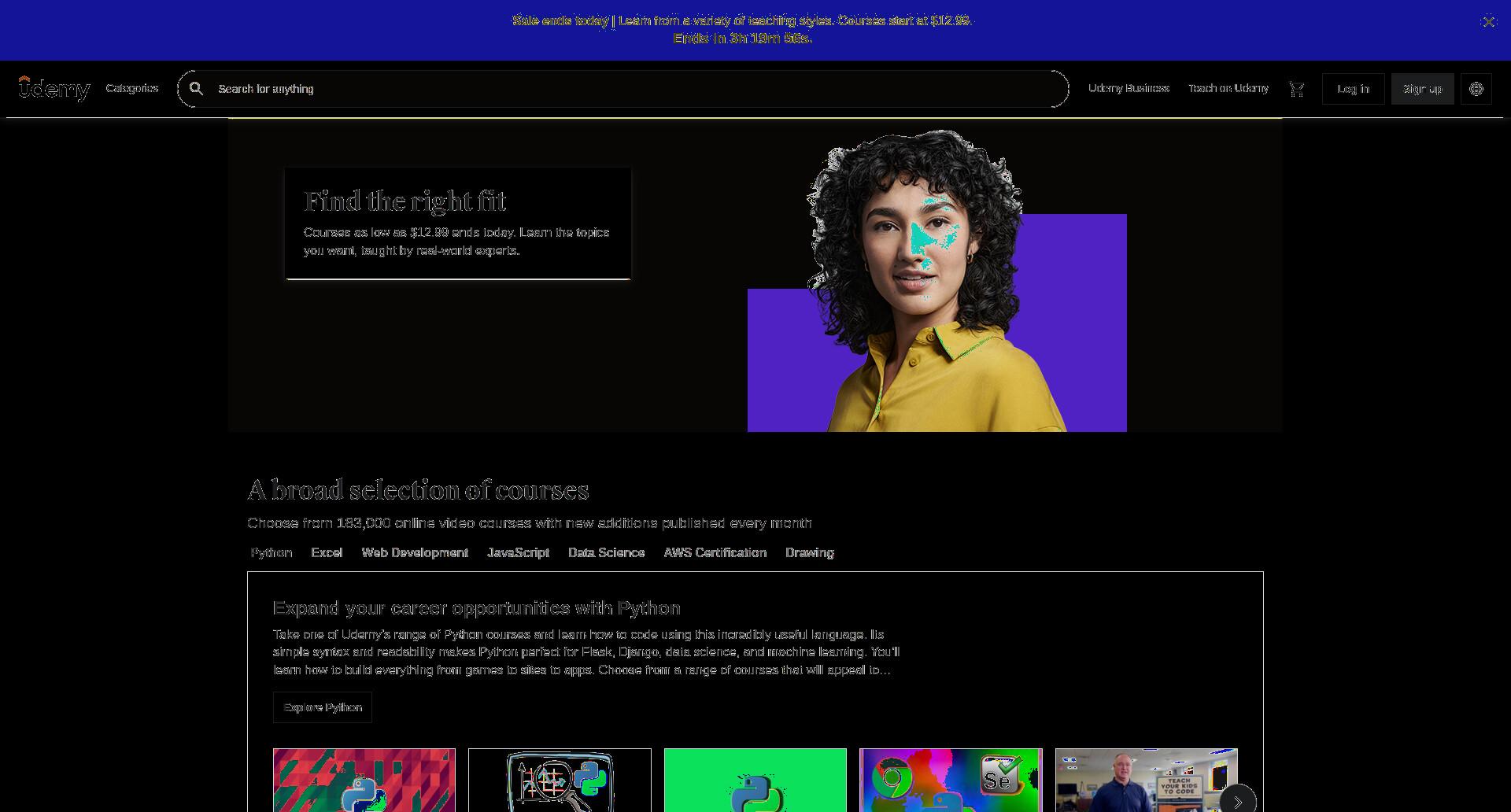Open the Teach on Udemy link

[1228, 88]
